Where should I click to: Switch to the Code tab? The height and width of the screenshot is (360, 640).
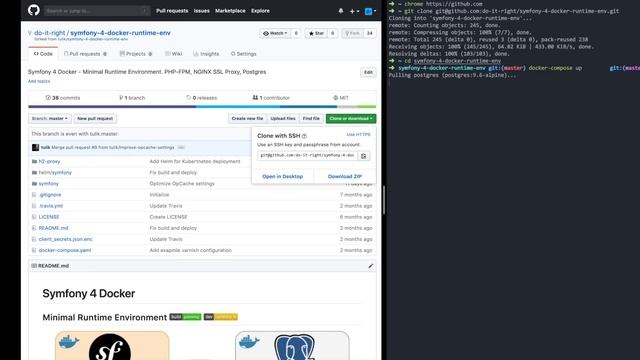[x=43, y=54]
